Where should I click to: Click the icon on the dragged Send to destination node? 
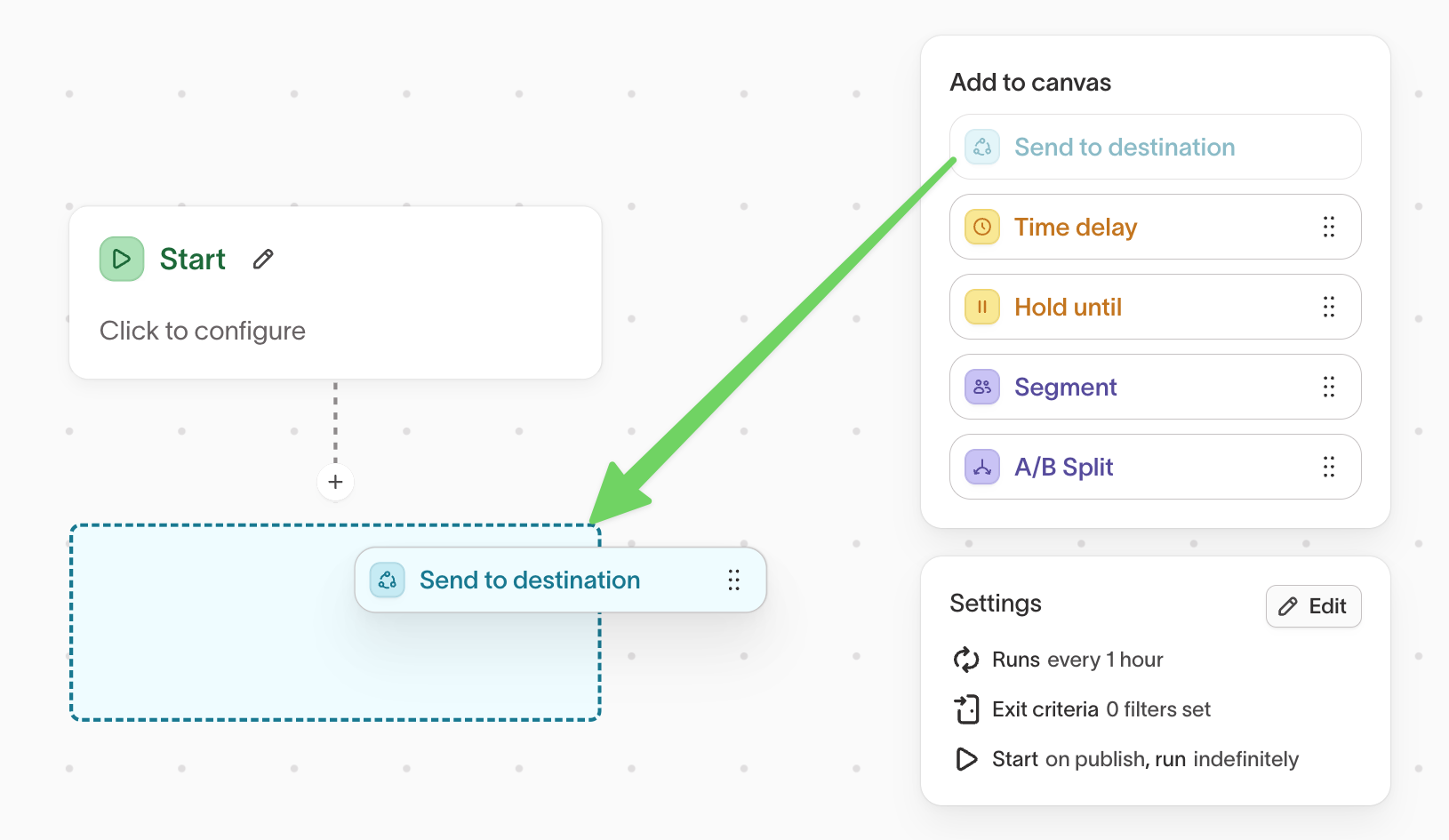[x=388, y=580]
